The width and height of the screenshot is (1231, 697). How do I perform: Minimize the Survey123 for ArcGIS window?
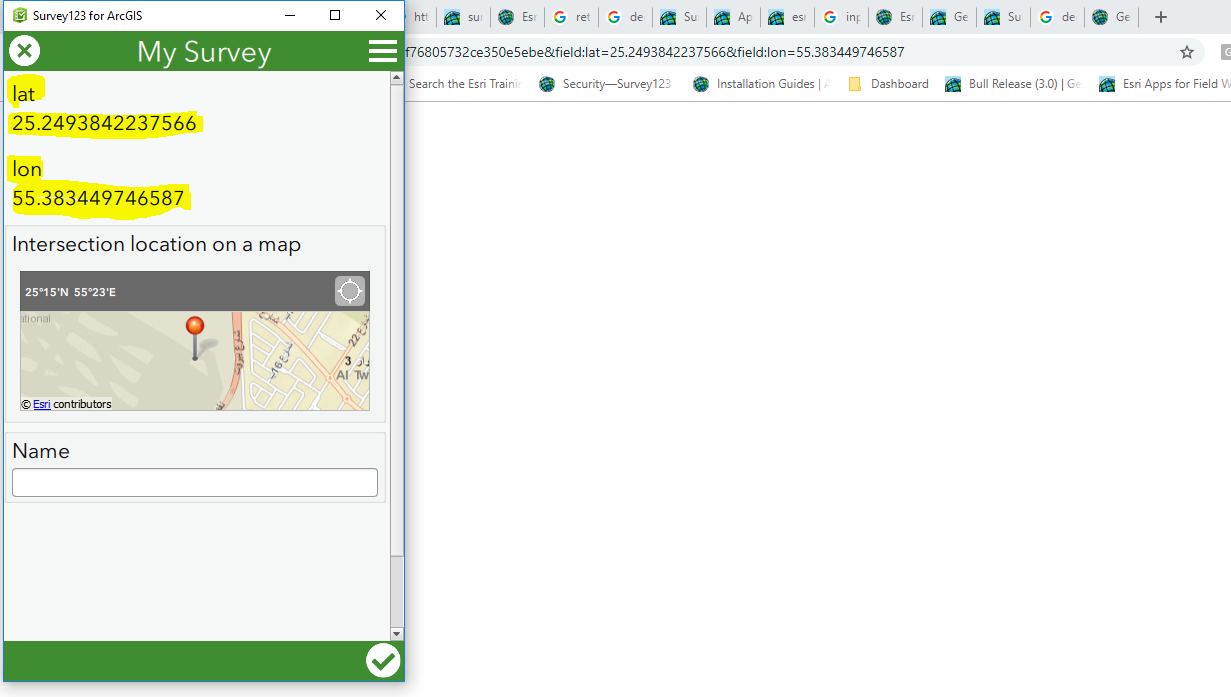pos(290,15)
